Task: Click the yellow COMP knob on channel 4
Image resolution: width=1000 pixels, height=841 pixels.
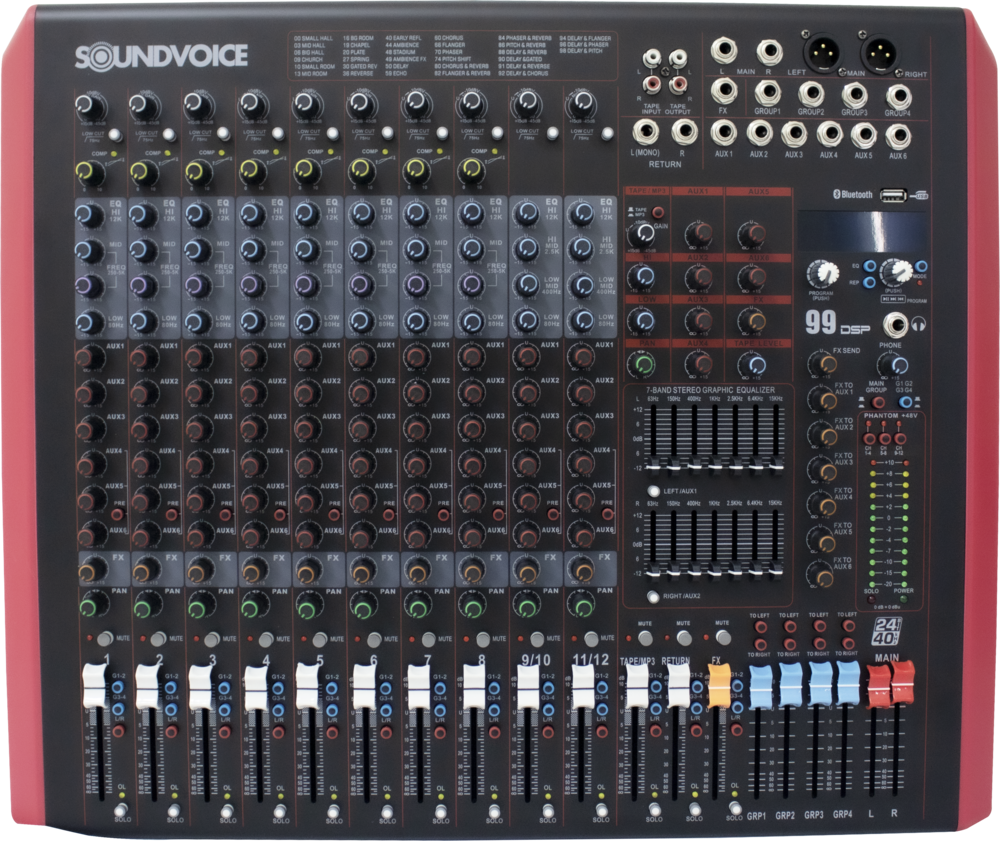Action: [252, 170]
